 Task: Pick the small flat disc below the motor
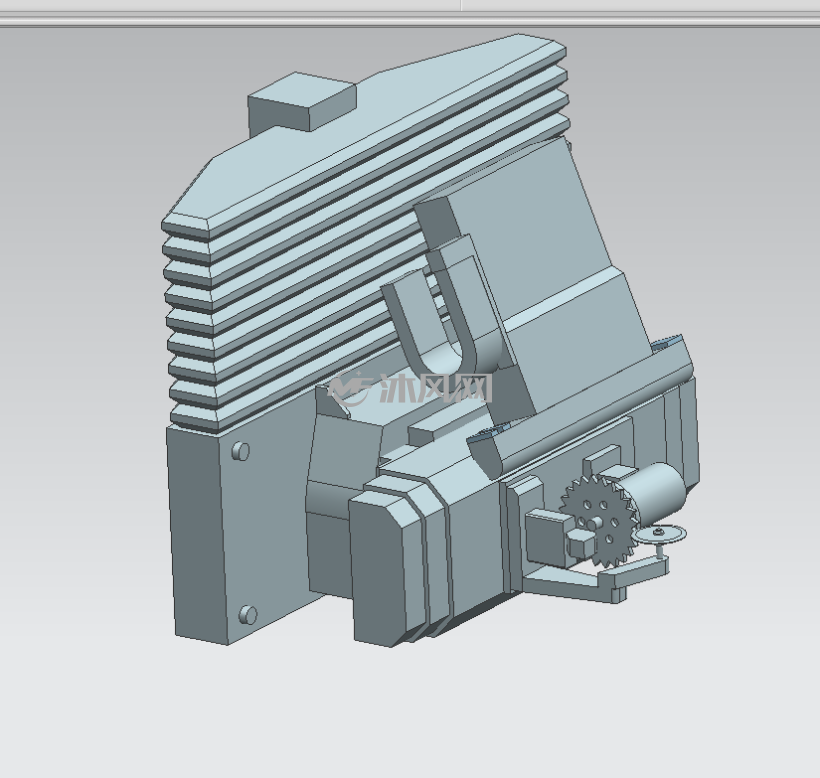659,534
